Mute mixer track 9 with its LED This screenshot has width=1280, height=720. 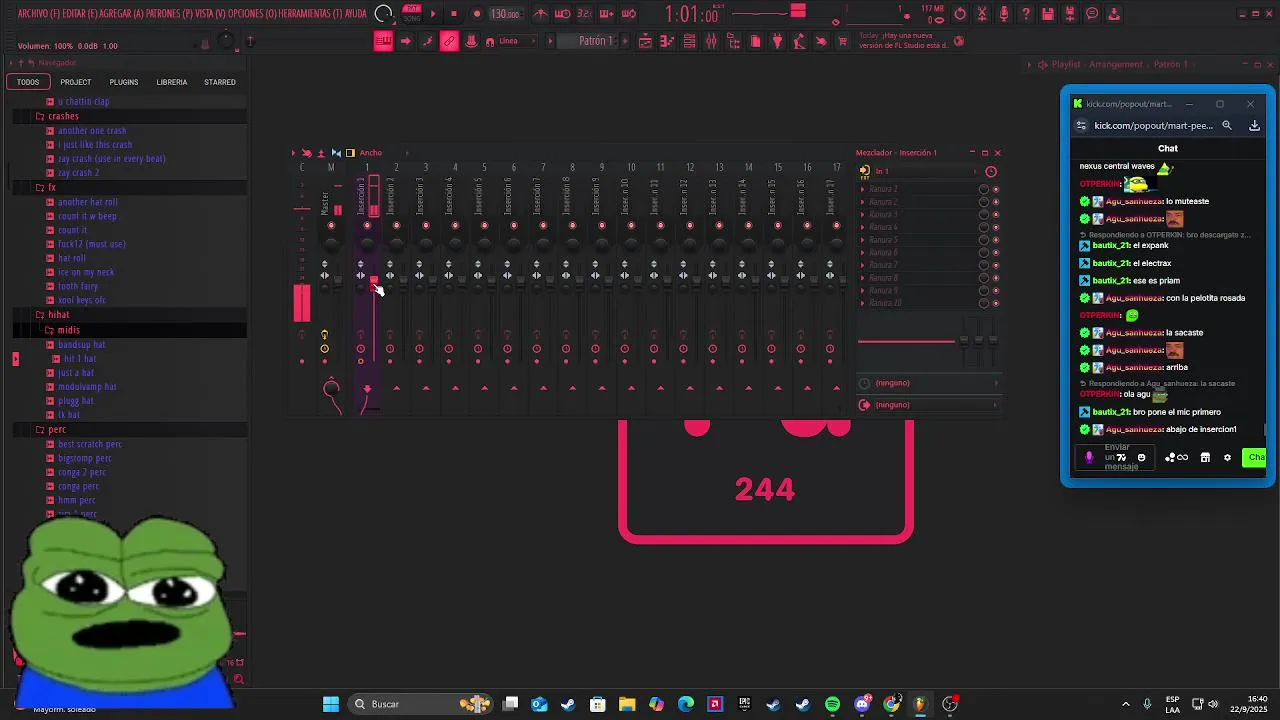pyautogui.click(x=601, y=225)
